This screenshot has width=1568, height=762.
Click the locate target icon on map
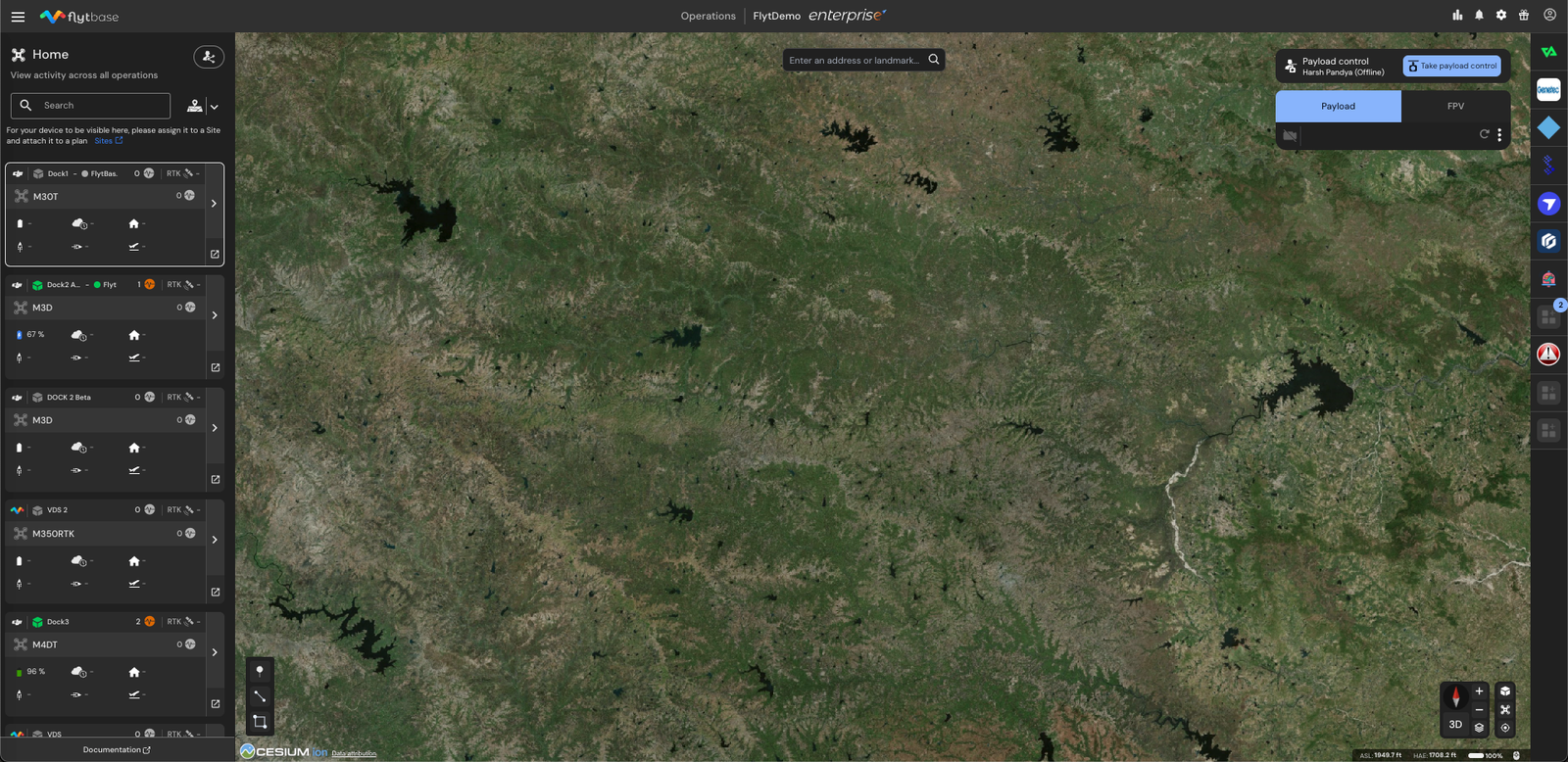click(1505, 728)
